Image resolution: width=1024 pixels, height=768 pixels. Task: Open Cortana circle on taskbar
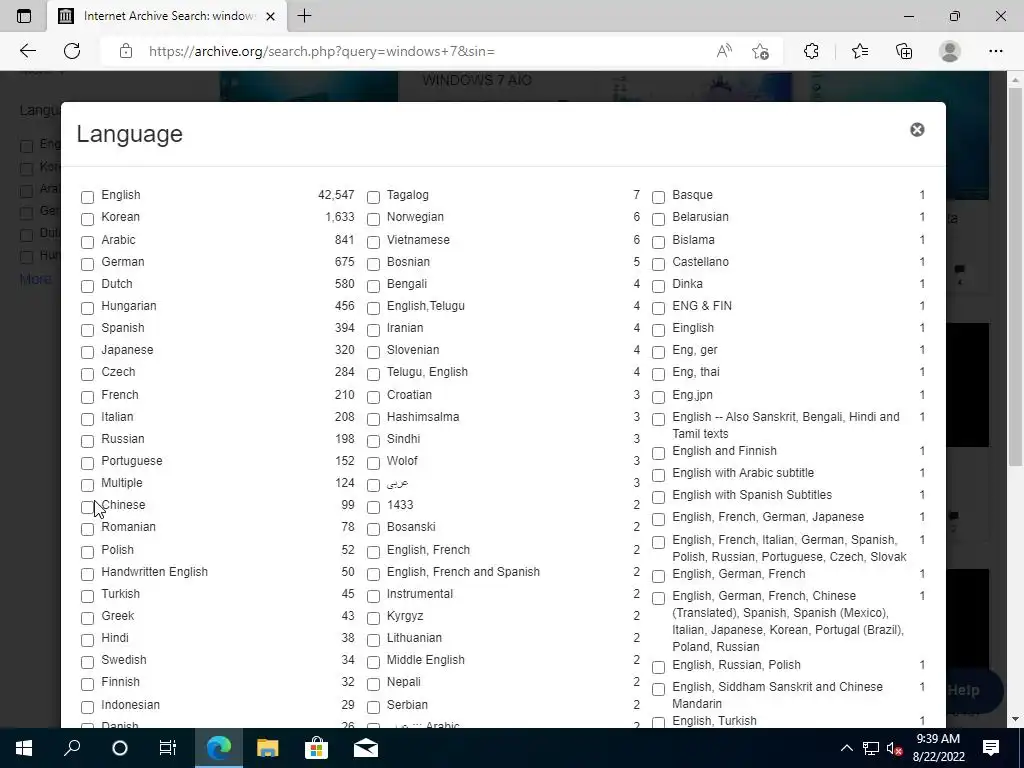pos(120,748)
